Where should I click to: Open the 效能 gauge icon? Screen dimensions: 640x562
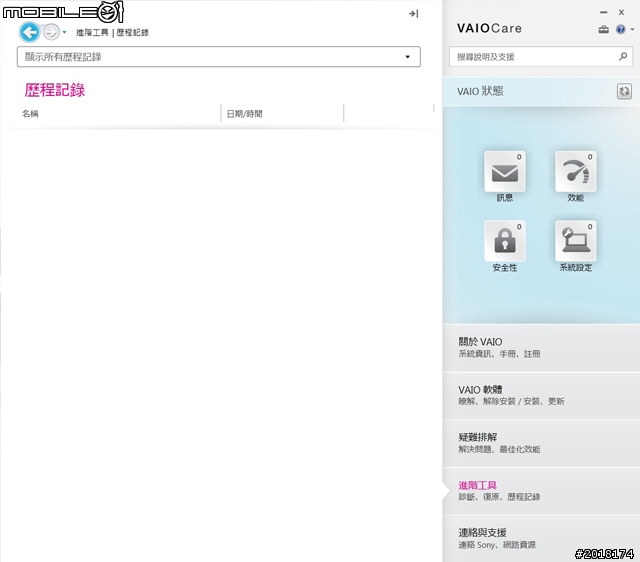point(576,172)
